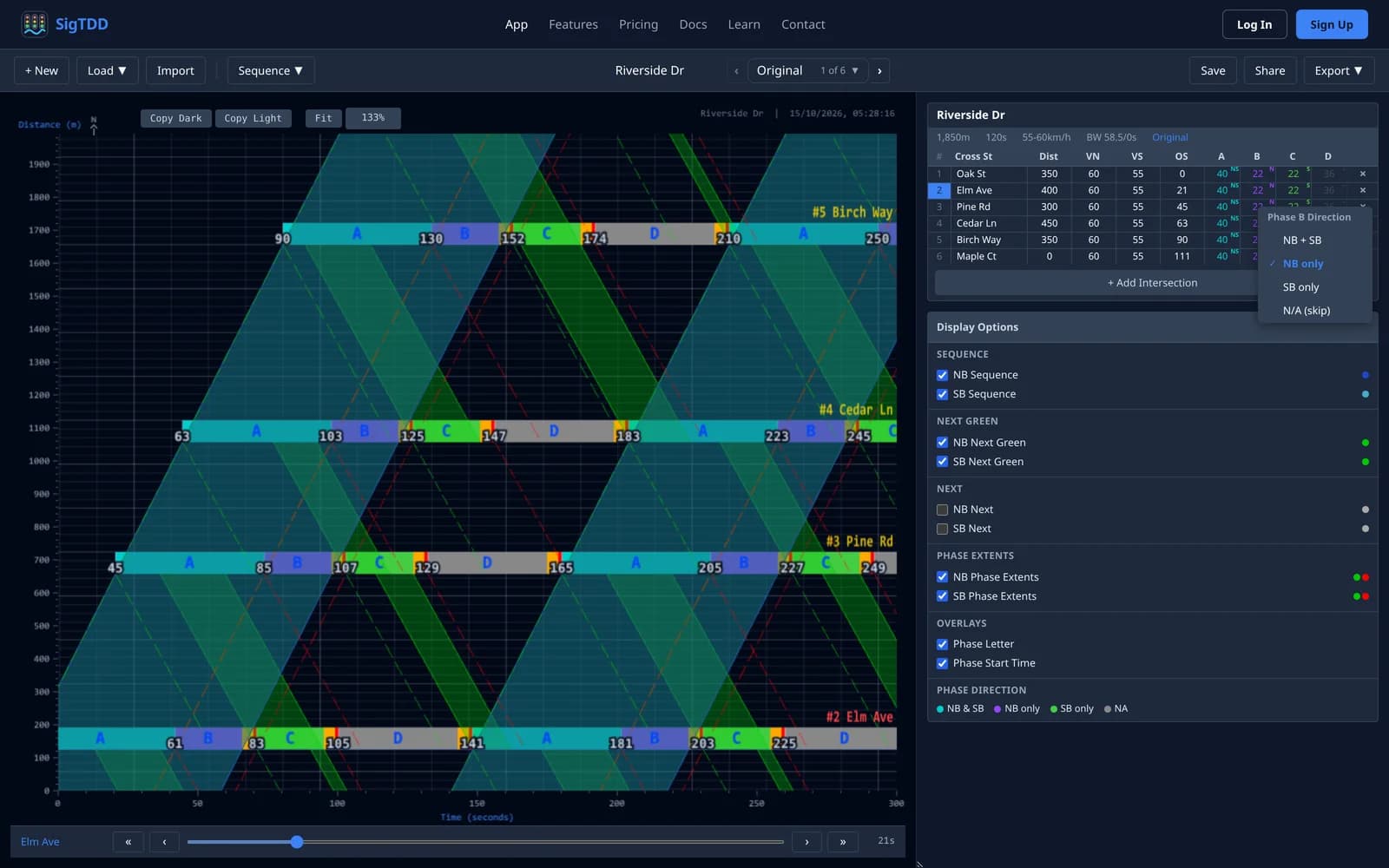Click the SigTDD logo icon

(x=35, y=24)
